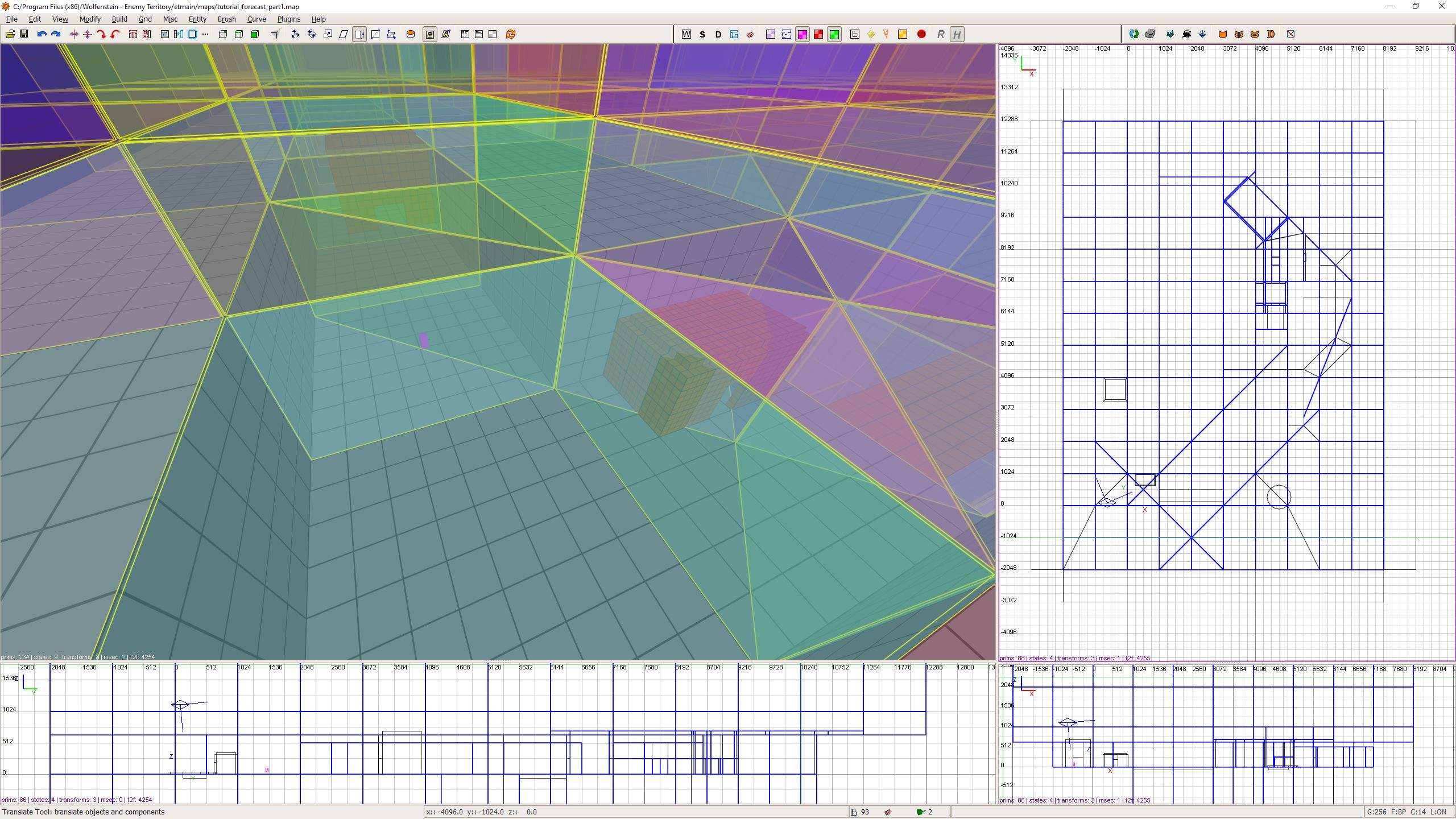The image size is (1456, 819).
Task: Click the blue Redo arrow
Action: tap(56, 34)
